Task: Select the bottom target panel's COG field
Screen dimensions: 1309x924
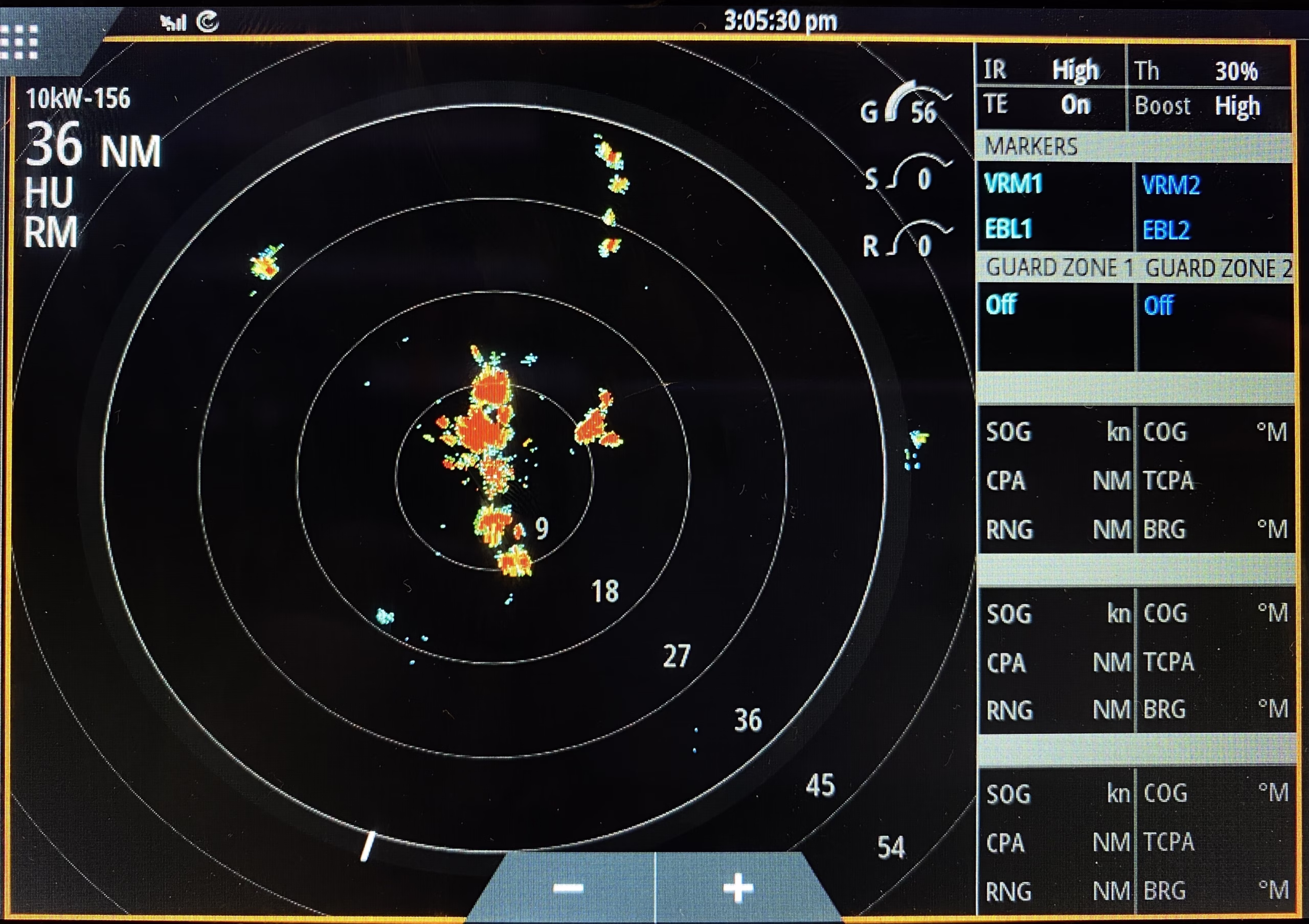Action: coord(1215,793)
